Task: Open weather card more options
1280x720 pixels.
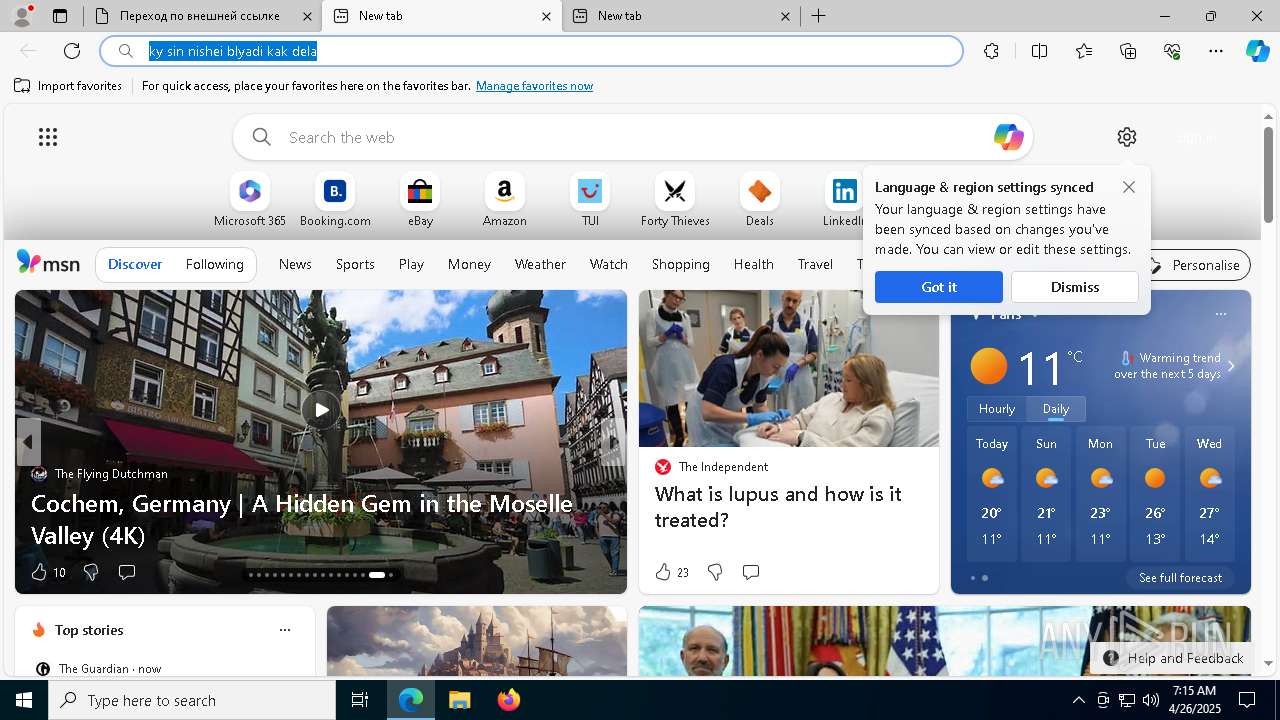Action: click(1220, 314)
